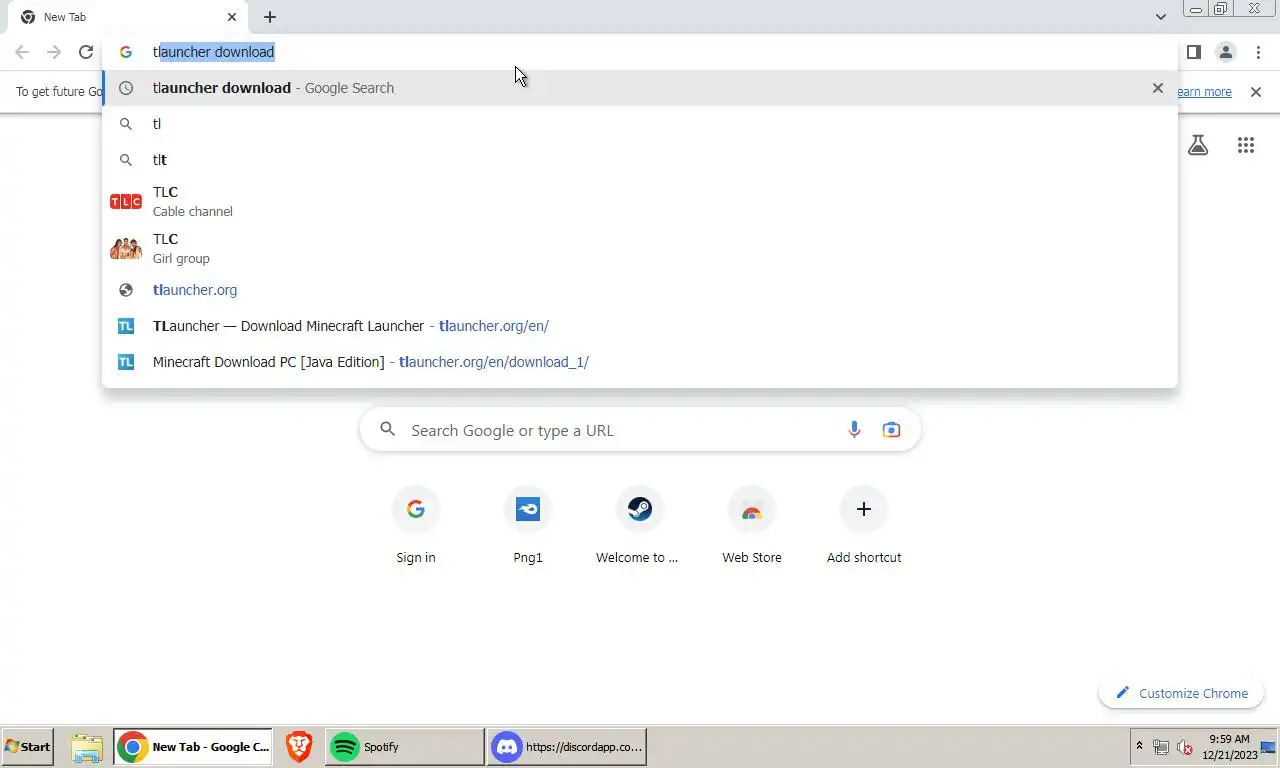Screen dimensions: 1280x768
Task: Click the Google icon in address bar
Action: tap(126, 52)
